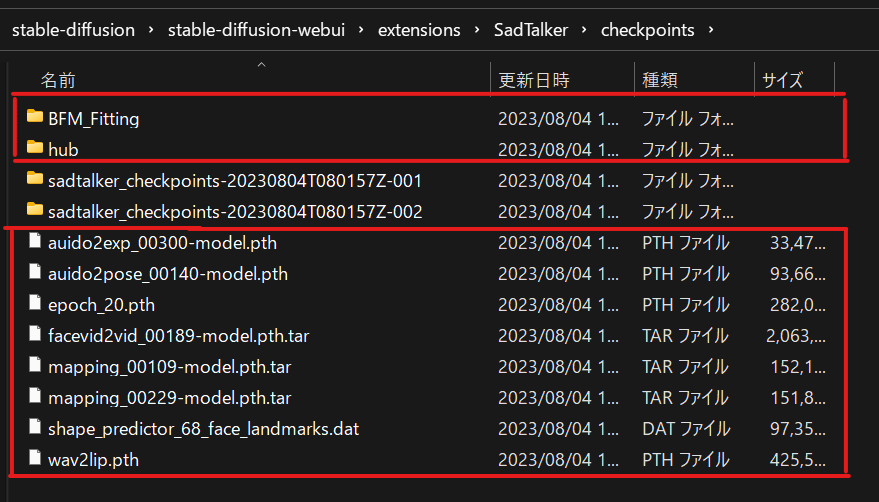This screenshot has width=879, height=502.
Task: Navigate to extensions breadcrumb
Action: point(419,30)
